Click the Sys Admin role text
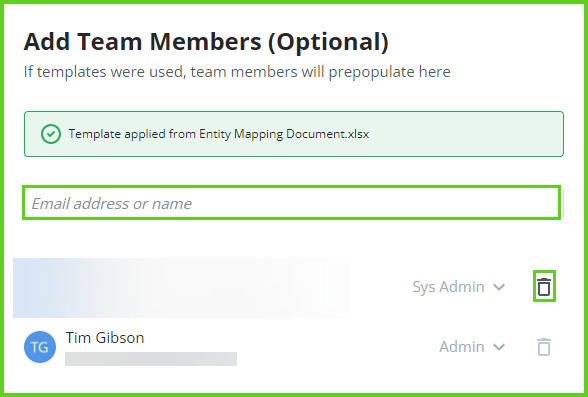Image resolution: width=588 pixels, height=397 pixels. [448, 287]
